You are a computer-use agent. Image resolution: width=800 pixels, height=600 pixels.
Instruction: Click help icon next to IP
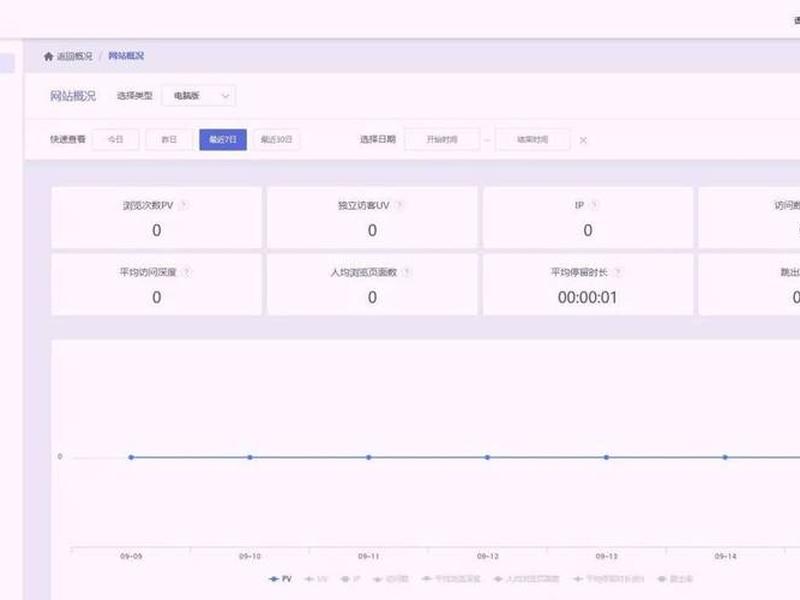coord(594,205)
